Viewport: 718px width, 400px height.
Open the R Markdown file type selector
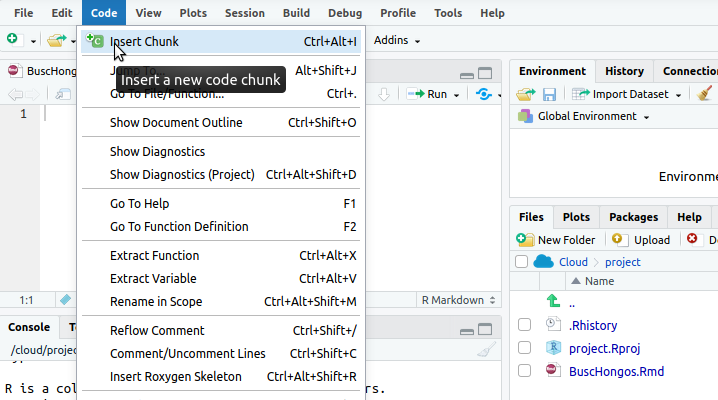tap(458, 300)
